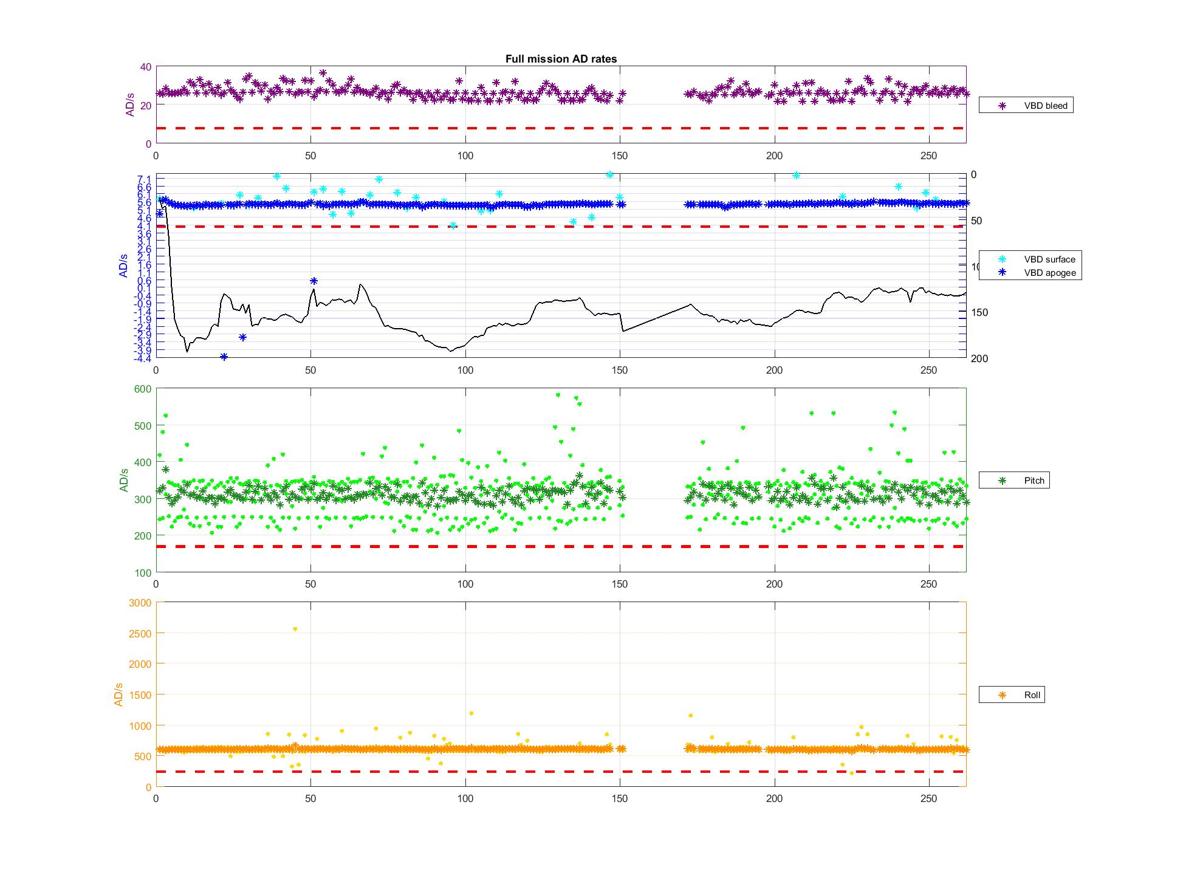The image size is (1200, 885).
Task: Click the '40' tick on VBD bleed axis
Action: coord(145,67)
